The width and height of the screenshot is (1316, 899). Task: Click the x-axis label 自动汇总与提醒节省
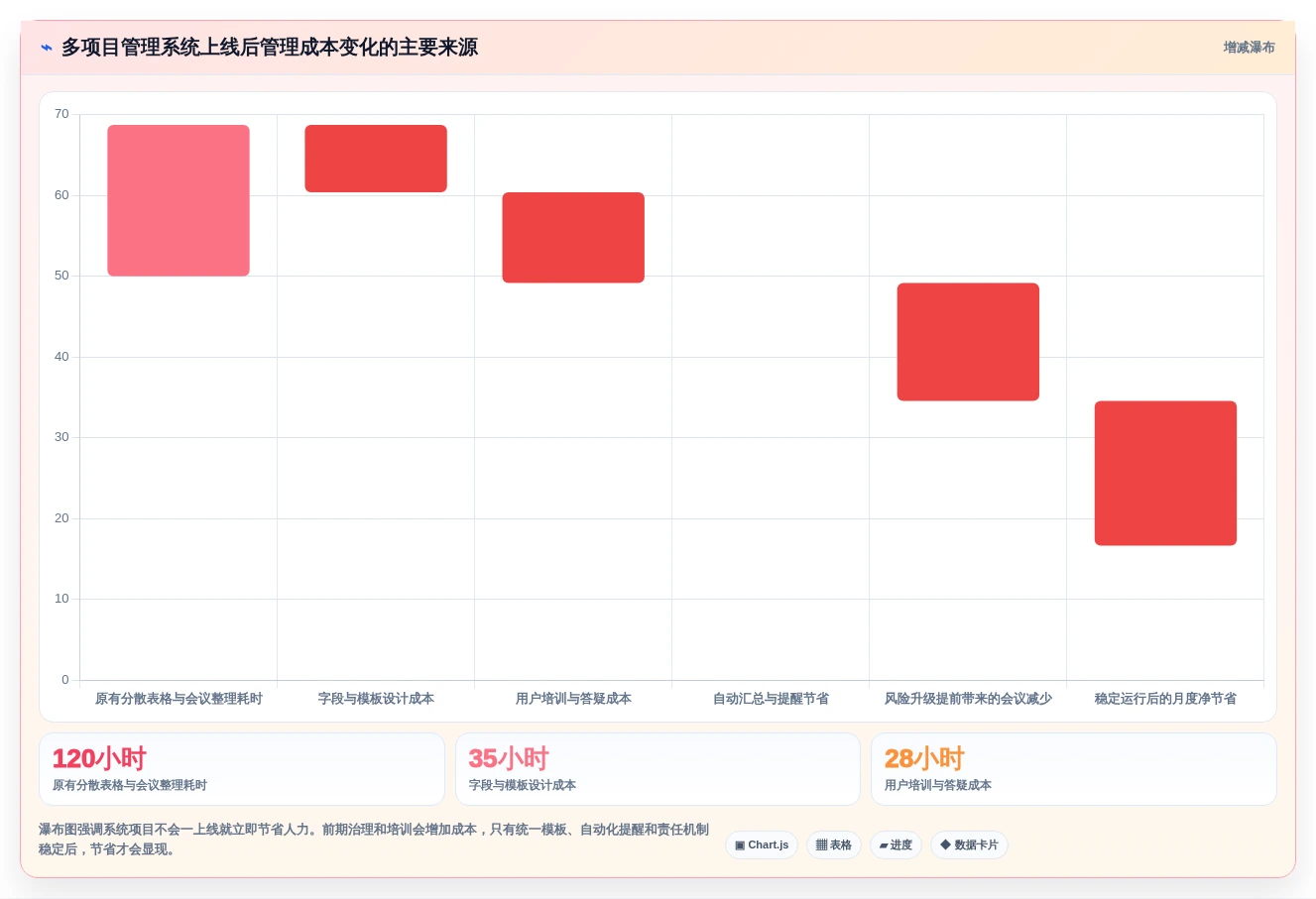(771, 699)
